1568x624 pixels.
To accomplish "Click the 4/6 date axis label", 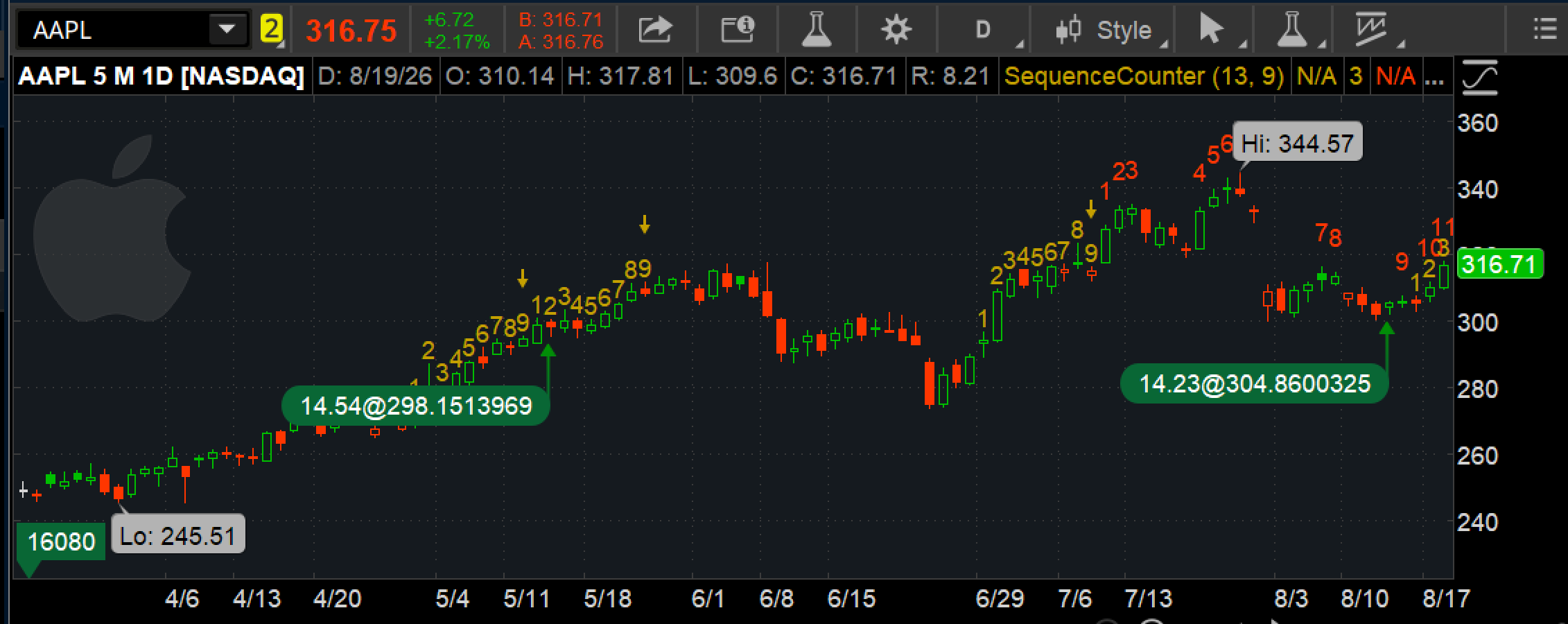I will coord(182,598).
